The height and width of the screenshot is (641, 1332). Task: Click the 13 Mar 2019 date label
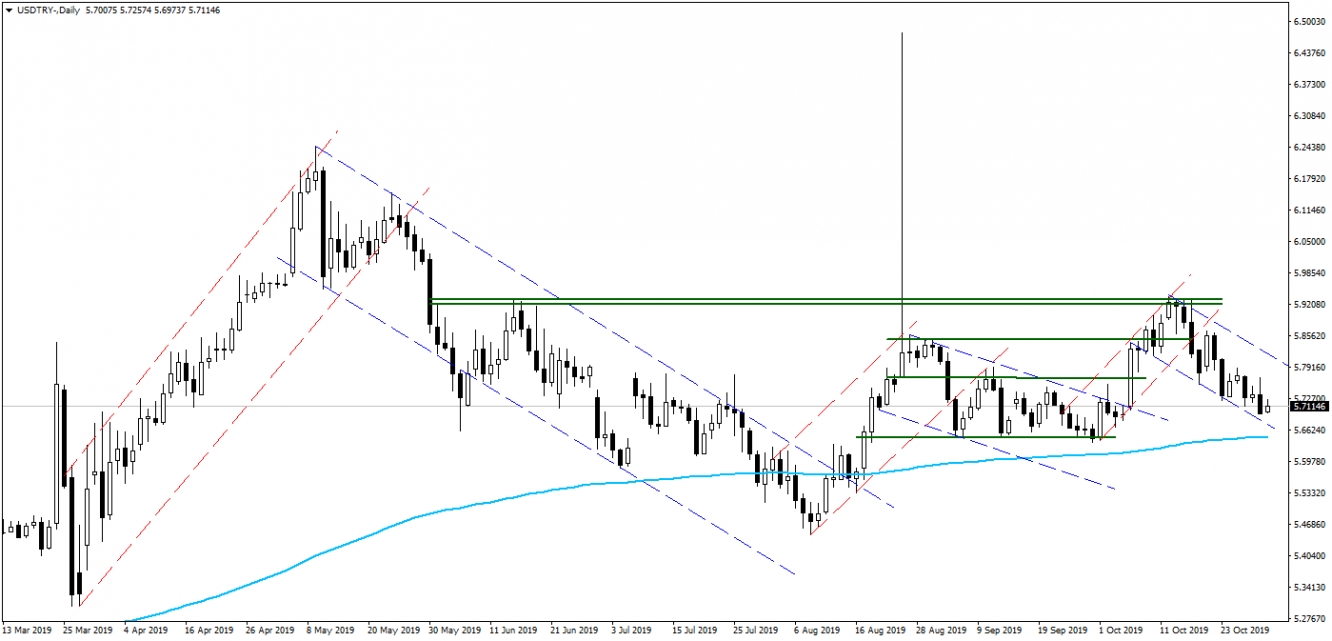coord(25,631)
